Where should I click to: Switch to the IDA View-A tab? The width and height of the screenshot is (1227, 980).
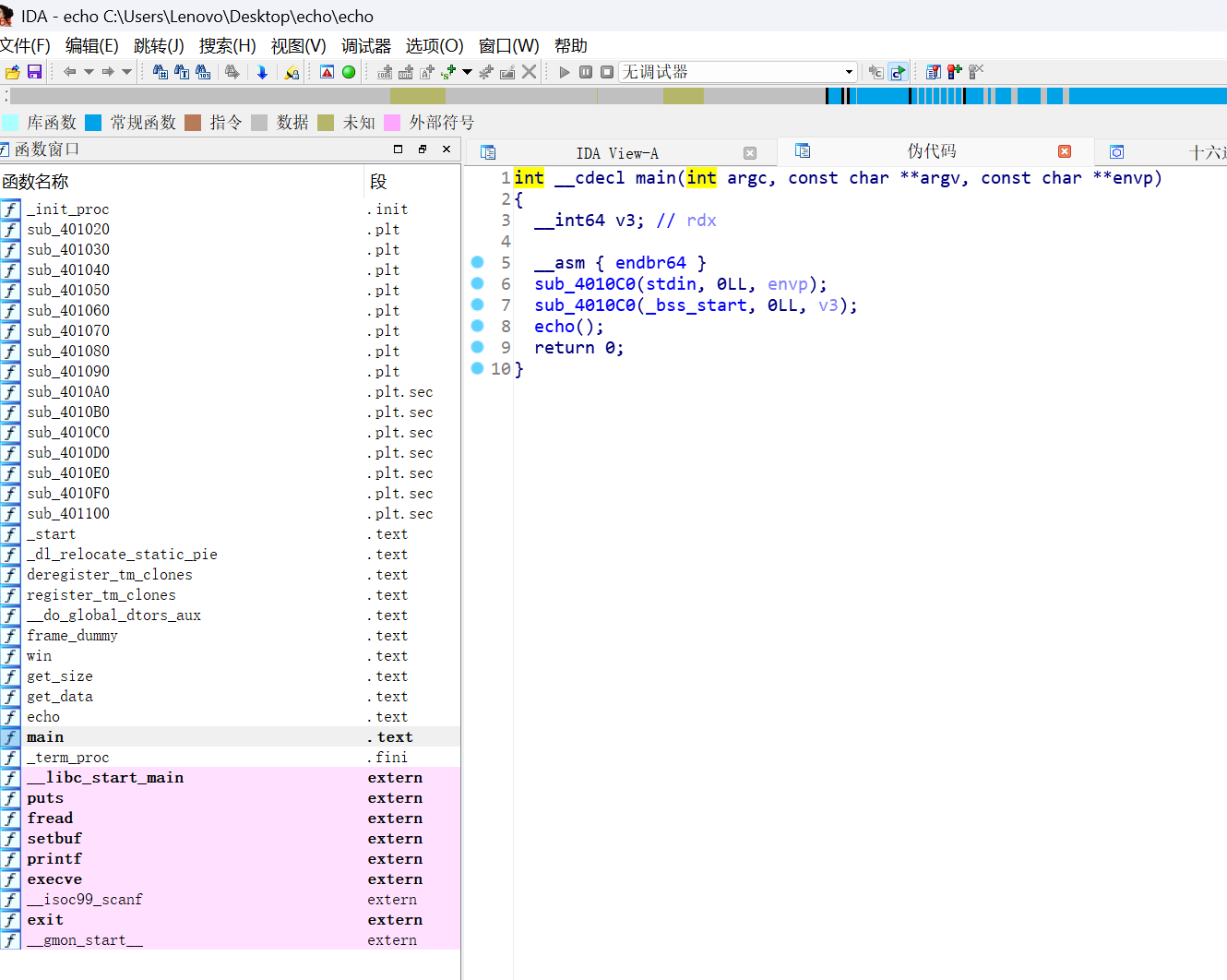[x=616, y=153]
